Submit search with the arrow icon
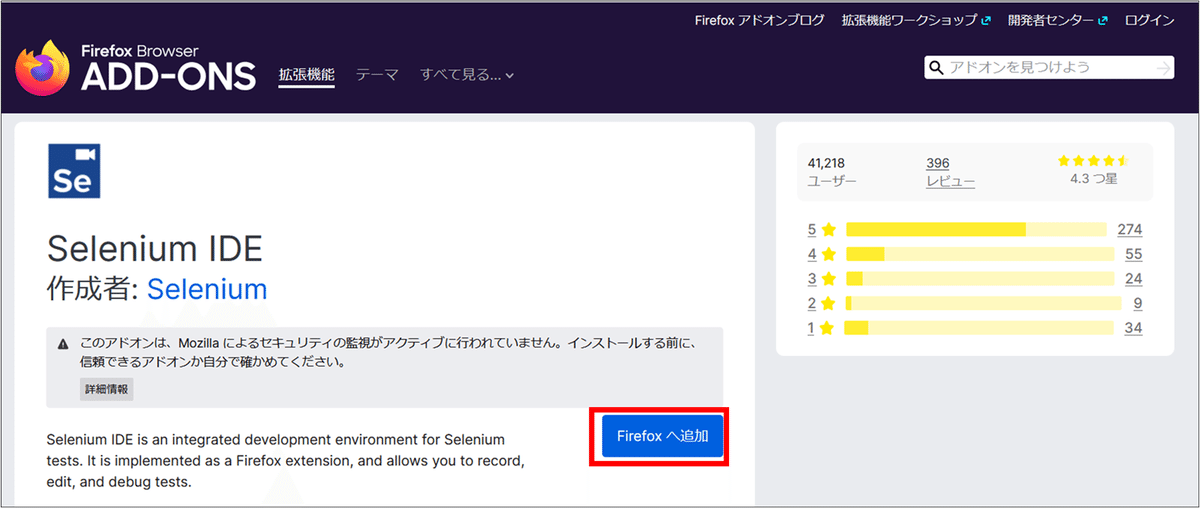Screen dimensions: 1200x508 coord(1163,68)
